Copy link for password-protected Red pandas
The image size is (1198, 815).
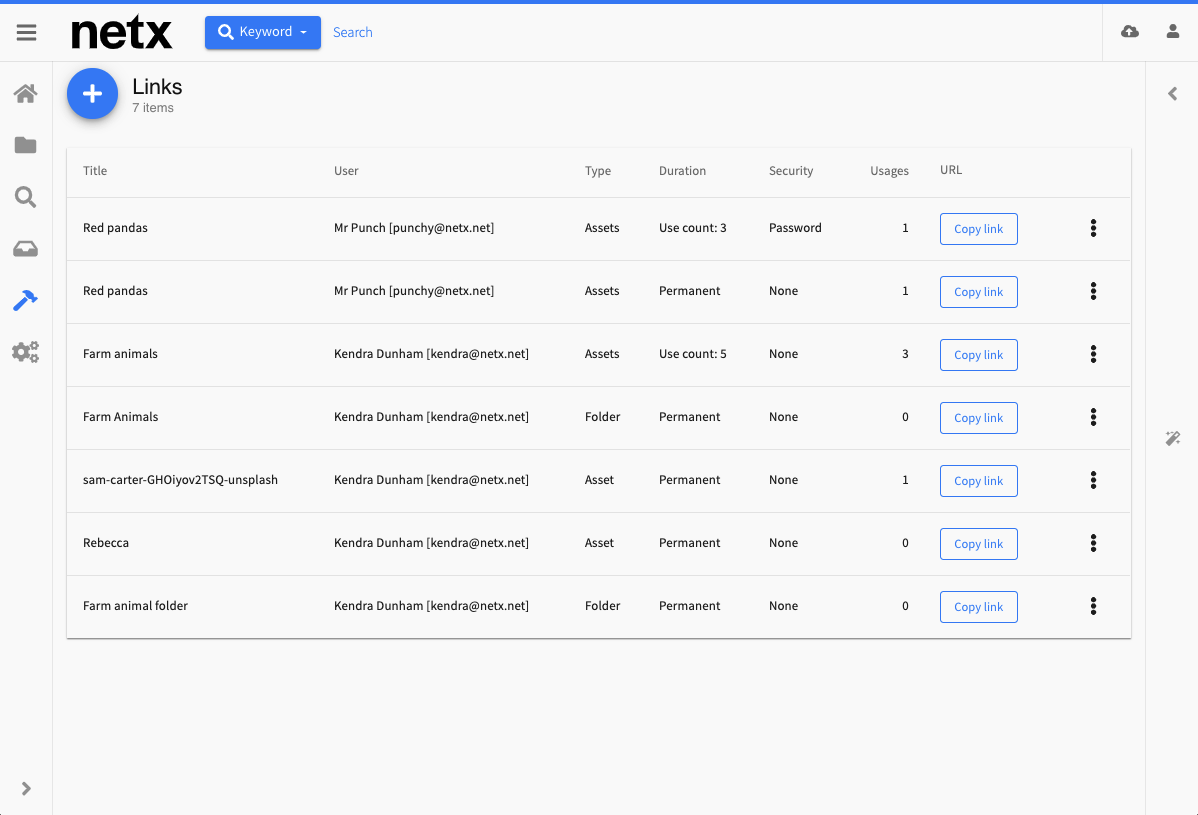point(978,229)
